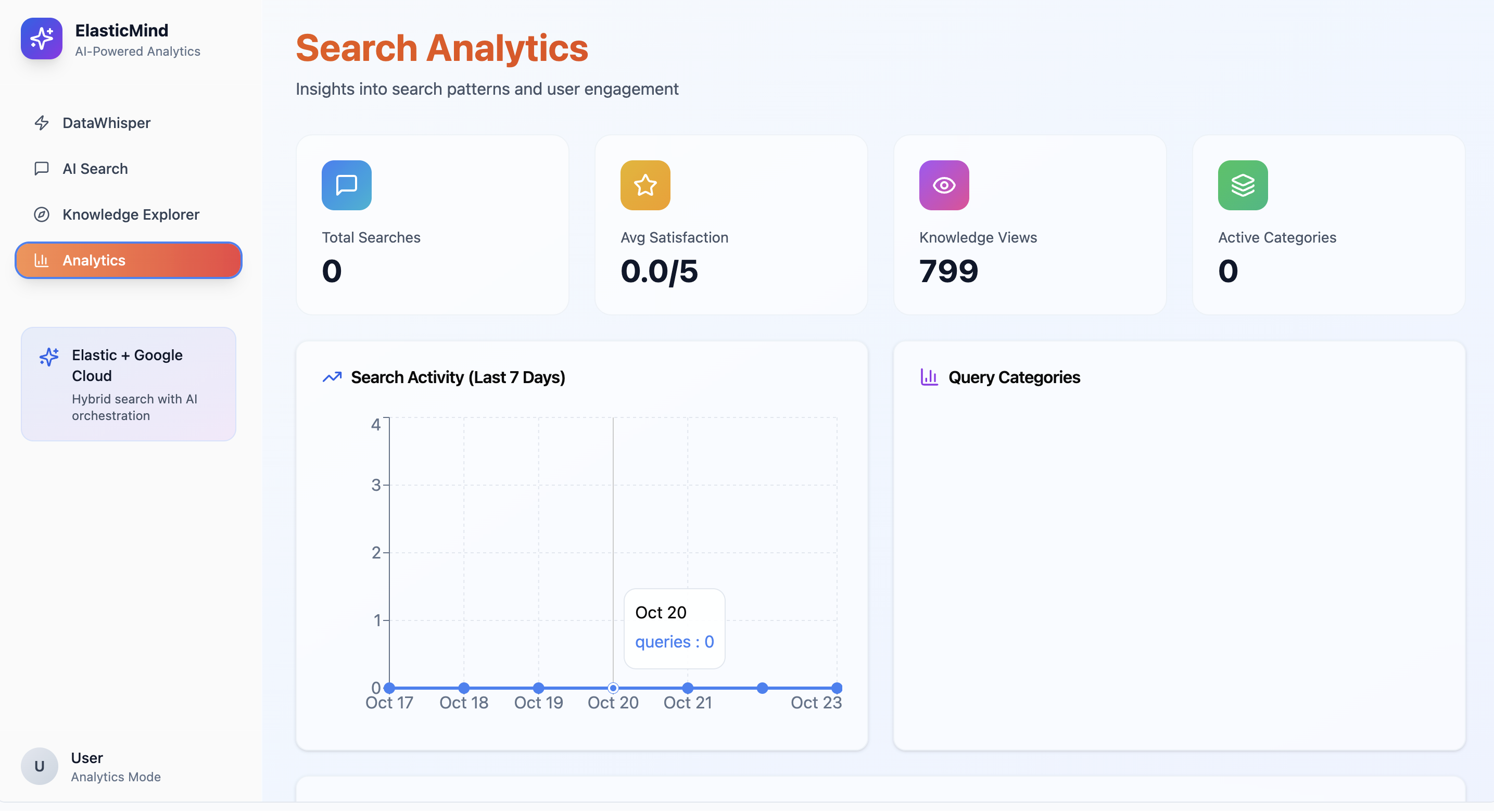Click the Elastic + Google Cloud sparkle icon

point(49,357)
